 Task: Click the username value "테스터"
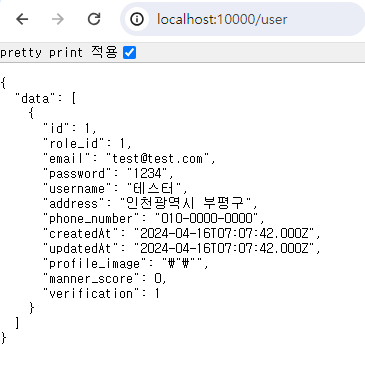(154, 189)
